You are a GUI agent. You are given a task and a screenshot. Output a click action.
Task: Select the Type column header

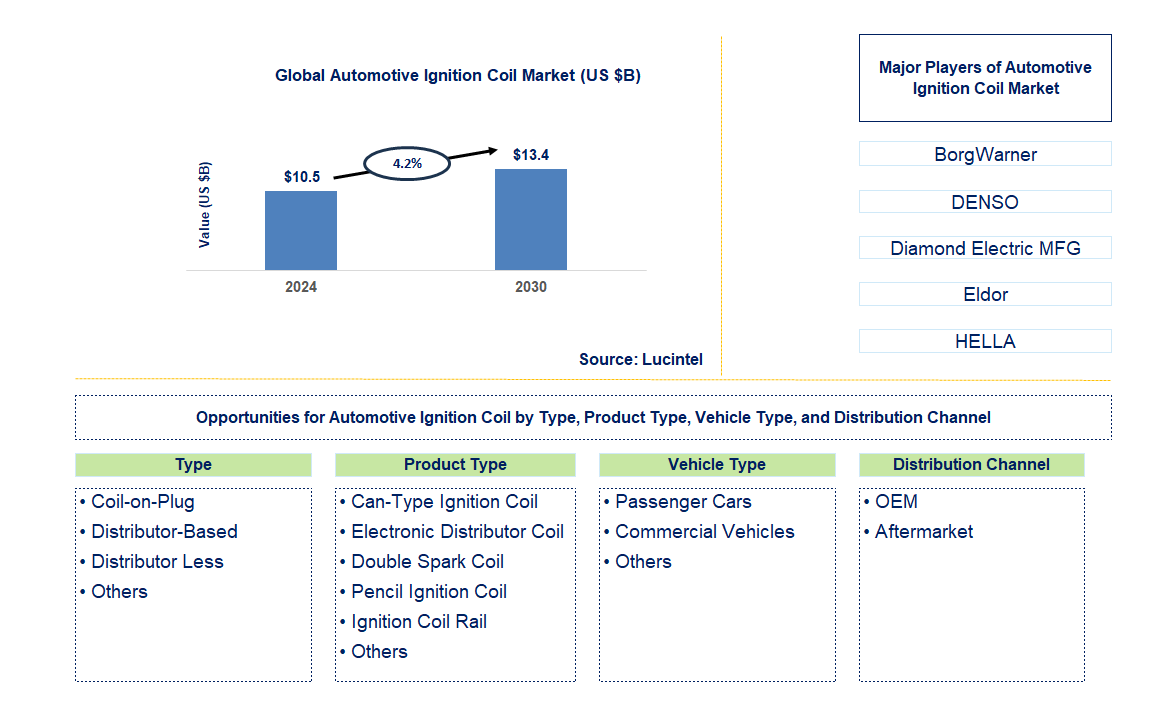[193, 464]
